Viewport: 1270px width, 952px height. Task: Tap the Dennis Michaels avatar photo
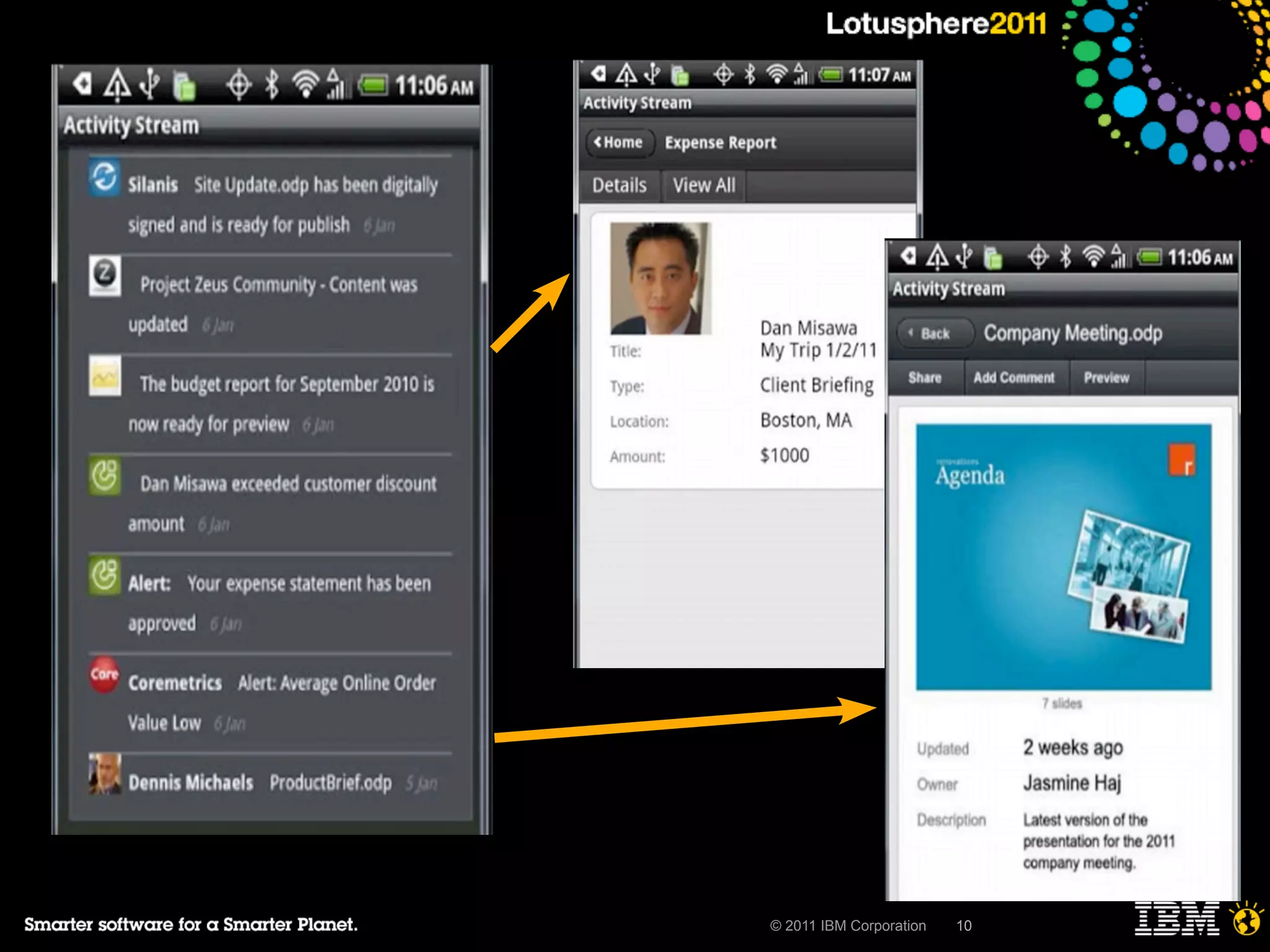104,773
